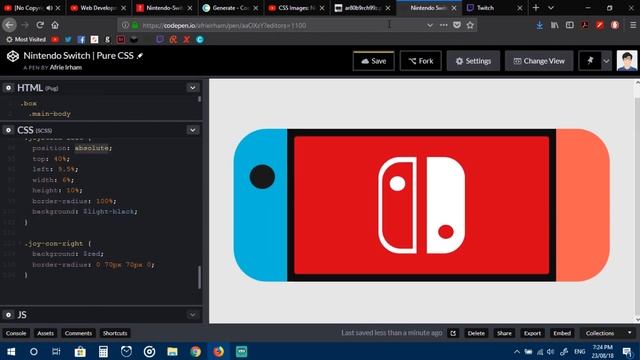Viewport: 640px width, 360px height.
Task: Open Firefox downloads panel
Action: point(540,25)
